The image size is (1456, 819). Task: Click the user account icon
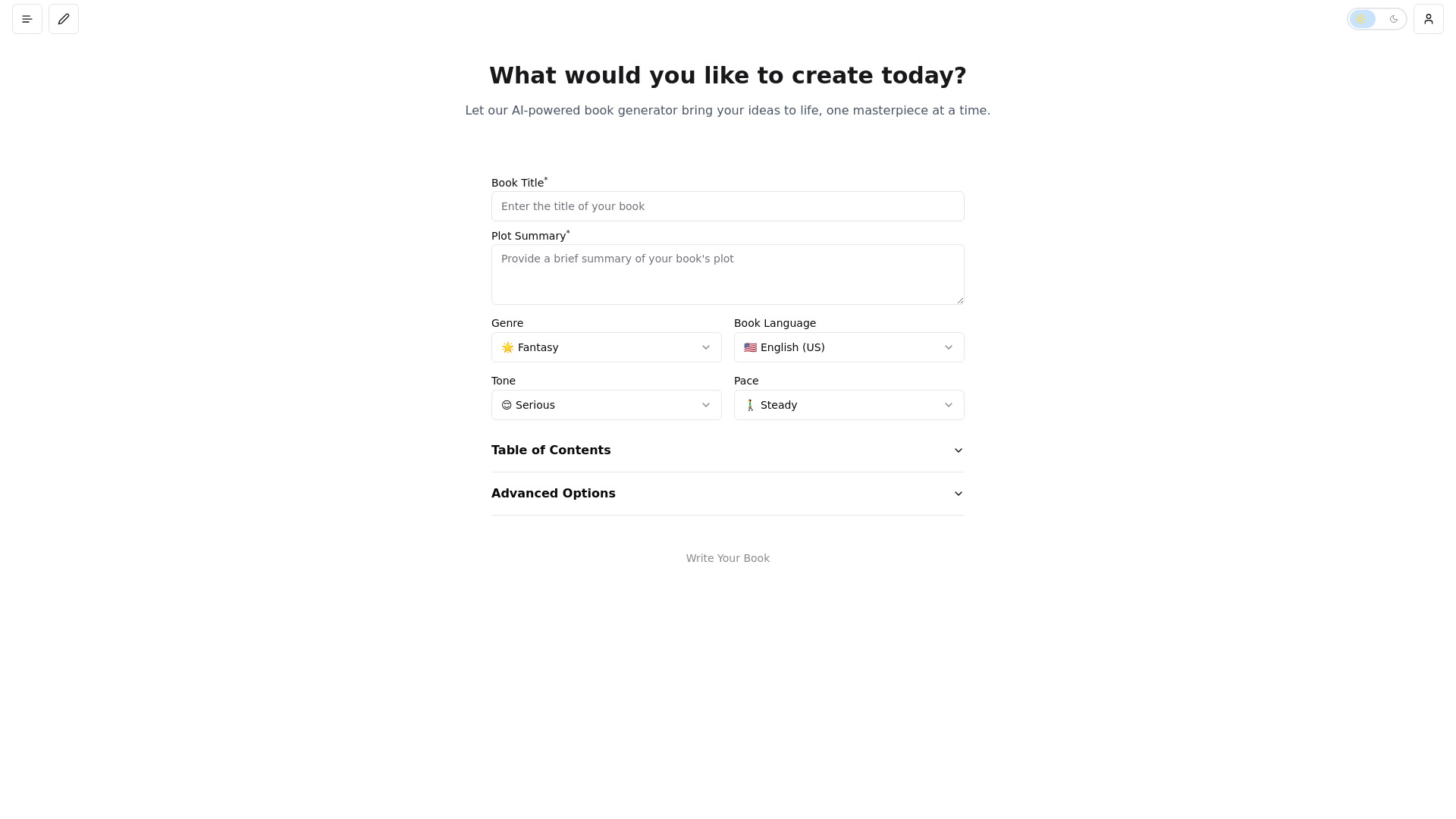click(1428, 19)
